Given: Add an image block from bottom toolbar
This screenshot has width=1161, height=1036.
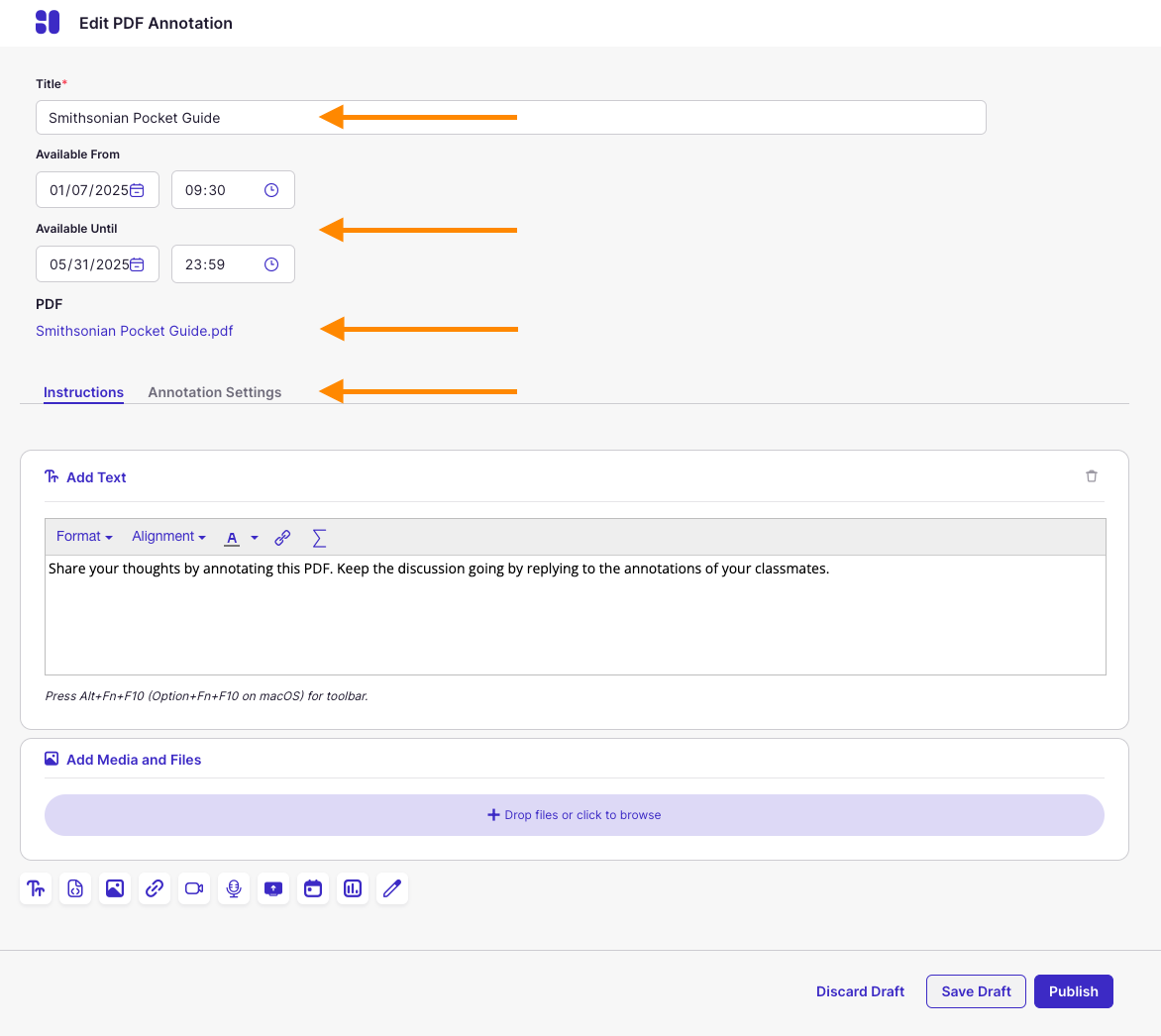Looking at the screenshot, I should 115,888.
